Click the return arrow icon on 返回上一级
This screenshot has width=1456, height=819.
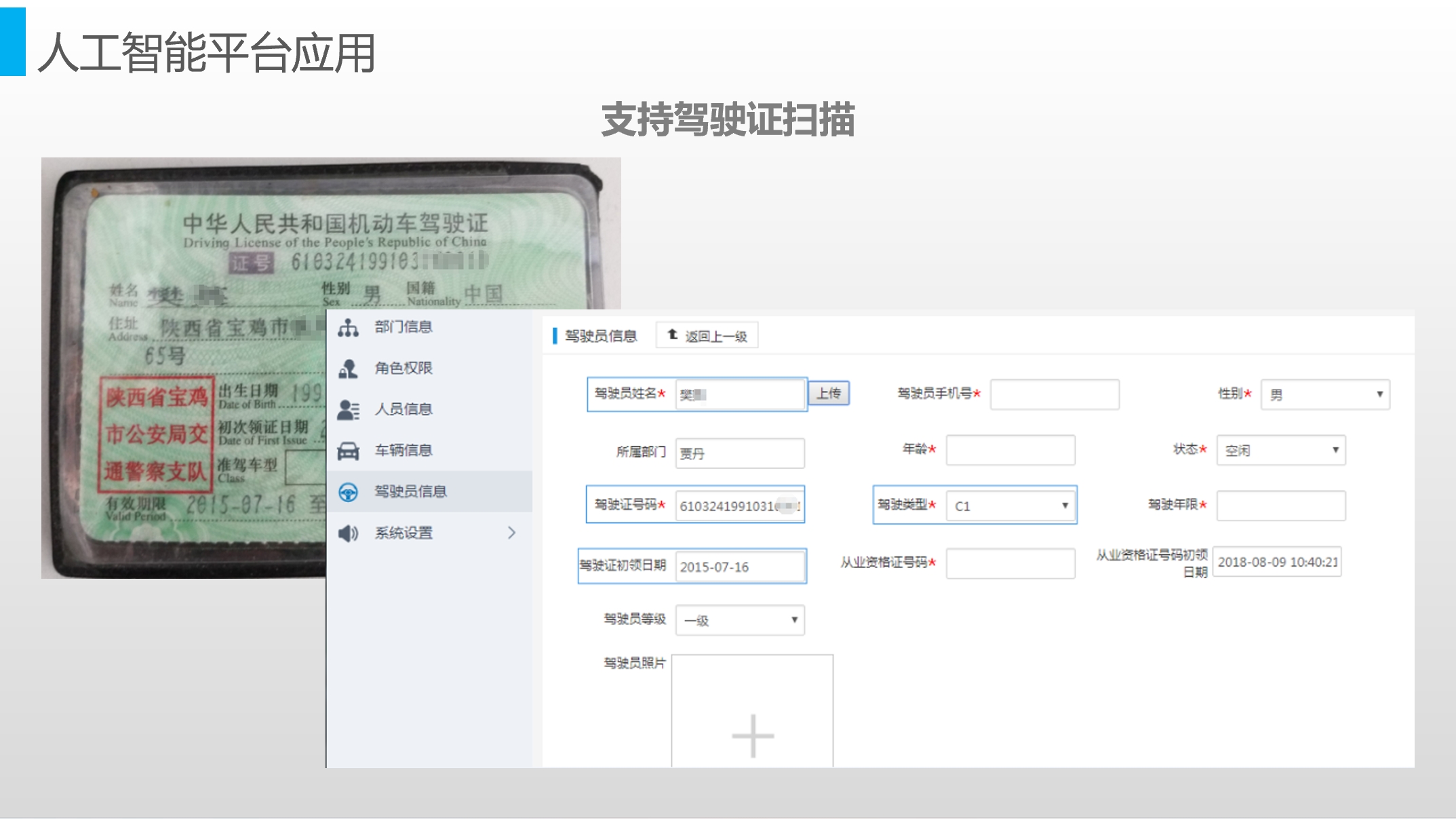tap(672, 335)
